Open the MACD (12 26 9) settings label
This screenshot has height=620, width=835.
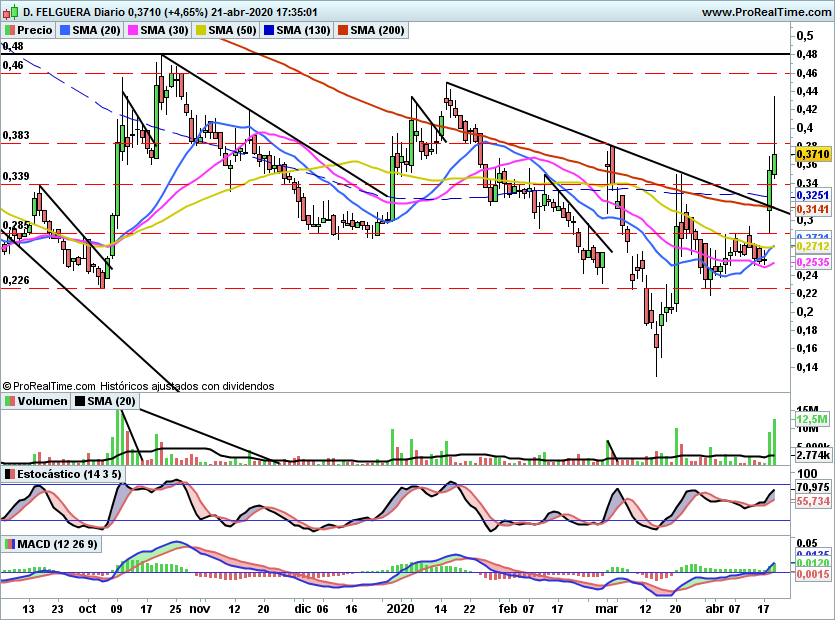[58, 544]
